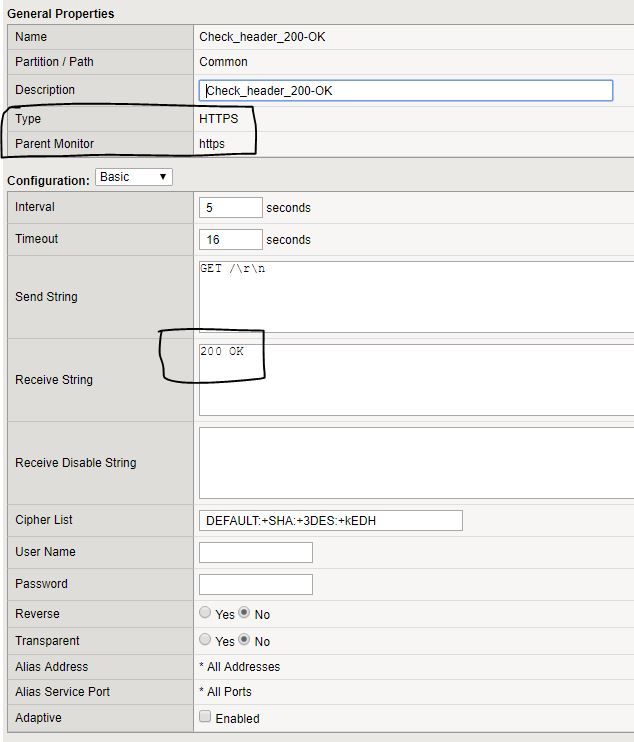Viewport: 634px width, 742px height.
Task: Click the Receive Disable String textarea
Action: point(416,463)
